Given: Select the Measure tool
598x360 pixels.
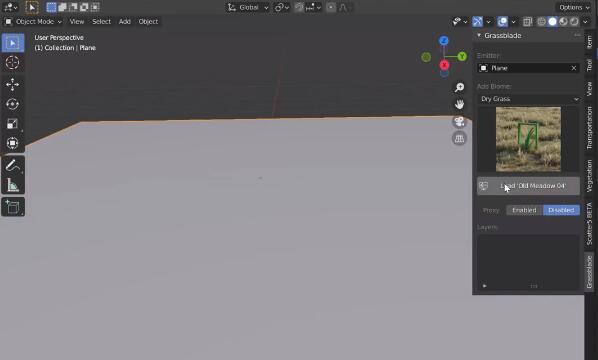Looking at the screenshot, I should coord(13,185).
